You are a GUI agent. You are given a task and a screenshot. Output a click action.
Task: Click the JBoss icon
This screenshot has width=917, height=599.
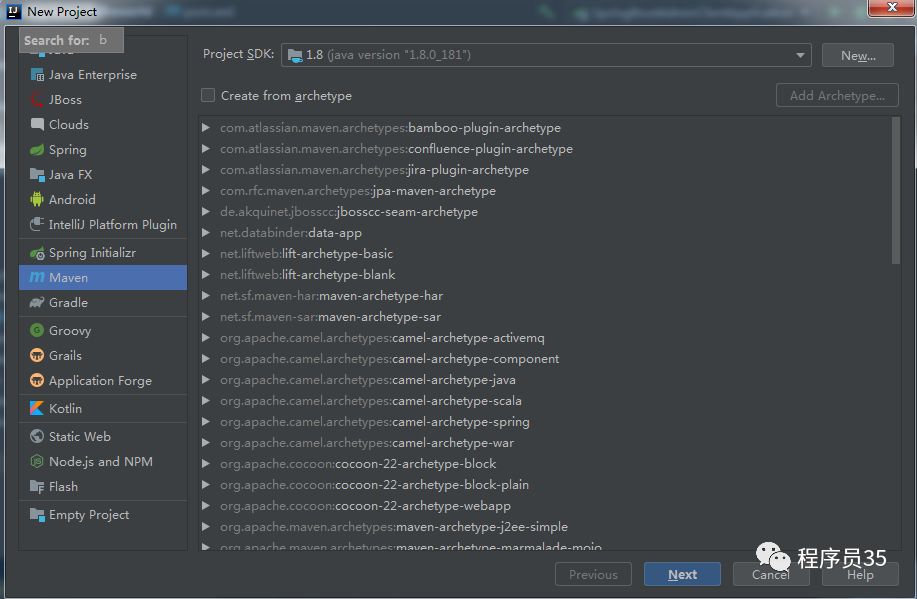tap(37, 99)
